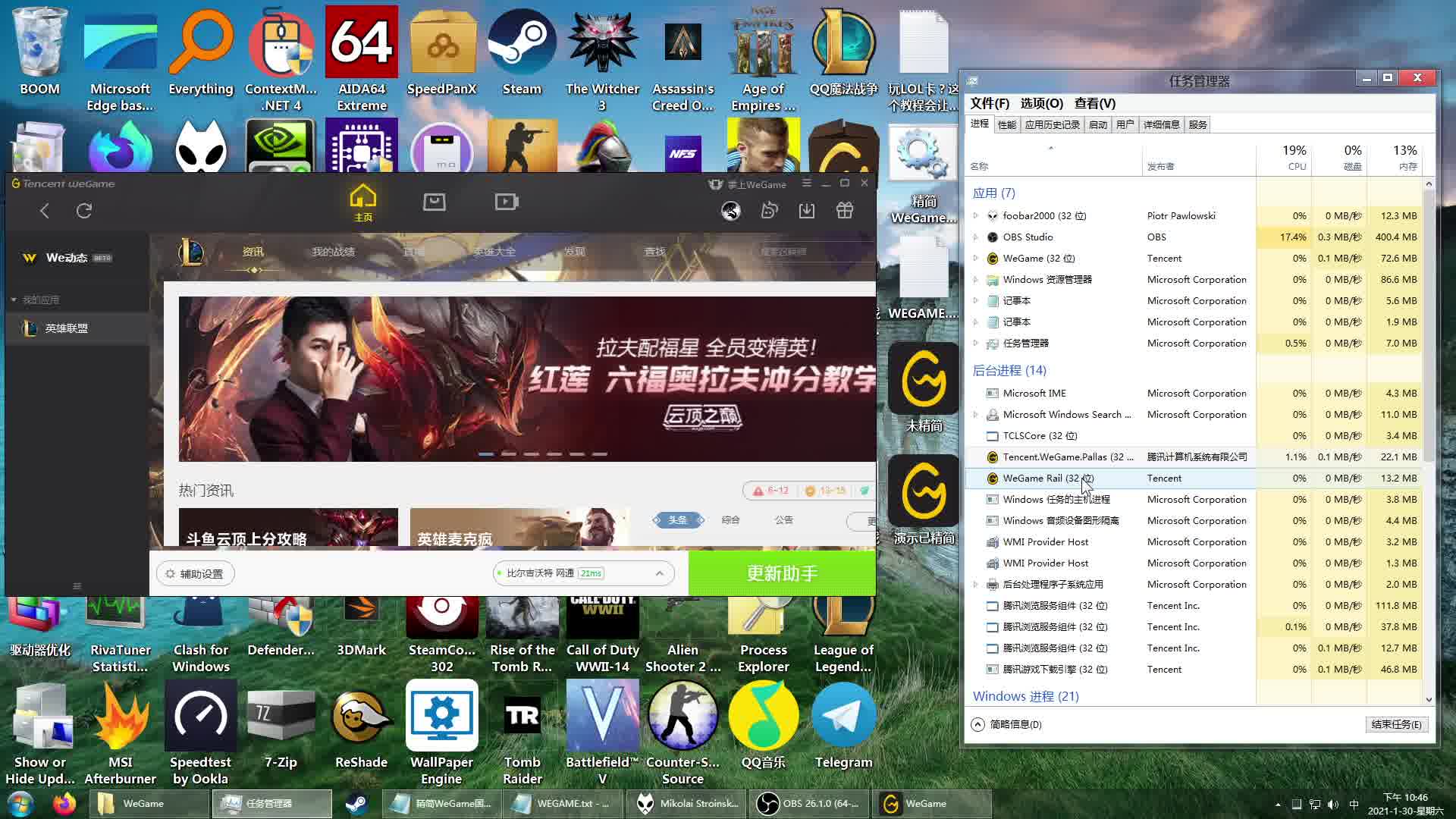Select first banner carousel indicator
This screenshot has width=1456, height=819.
coord(486,454)
